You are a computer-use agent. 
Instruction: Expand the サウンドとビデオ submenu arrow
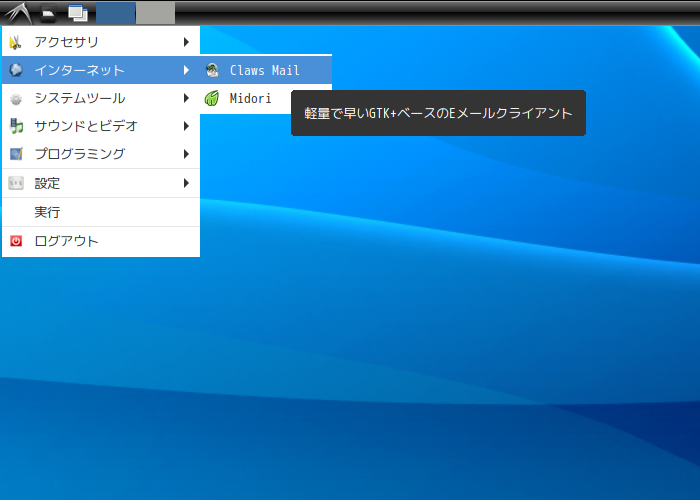point(187,126)
